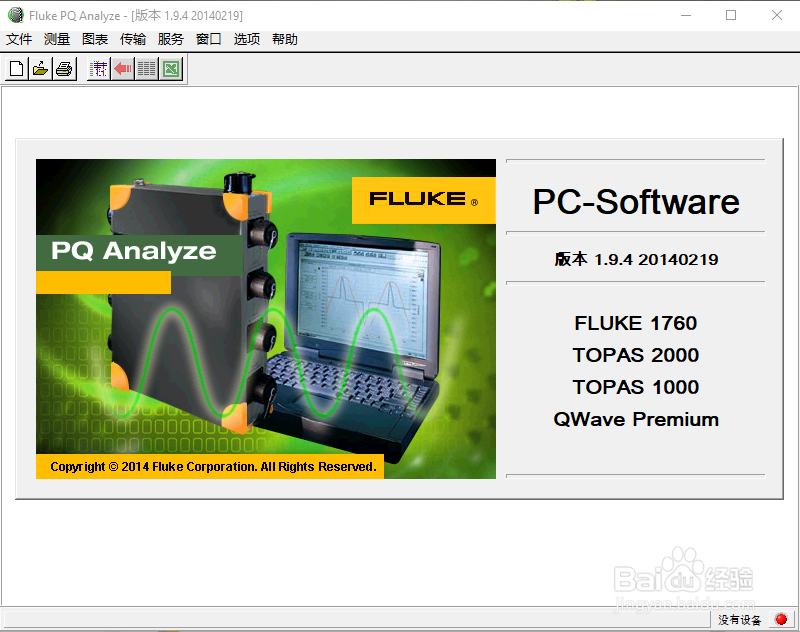
Task: Click the PQ Analyze splash image
Action: (266, 319)
